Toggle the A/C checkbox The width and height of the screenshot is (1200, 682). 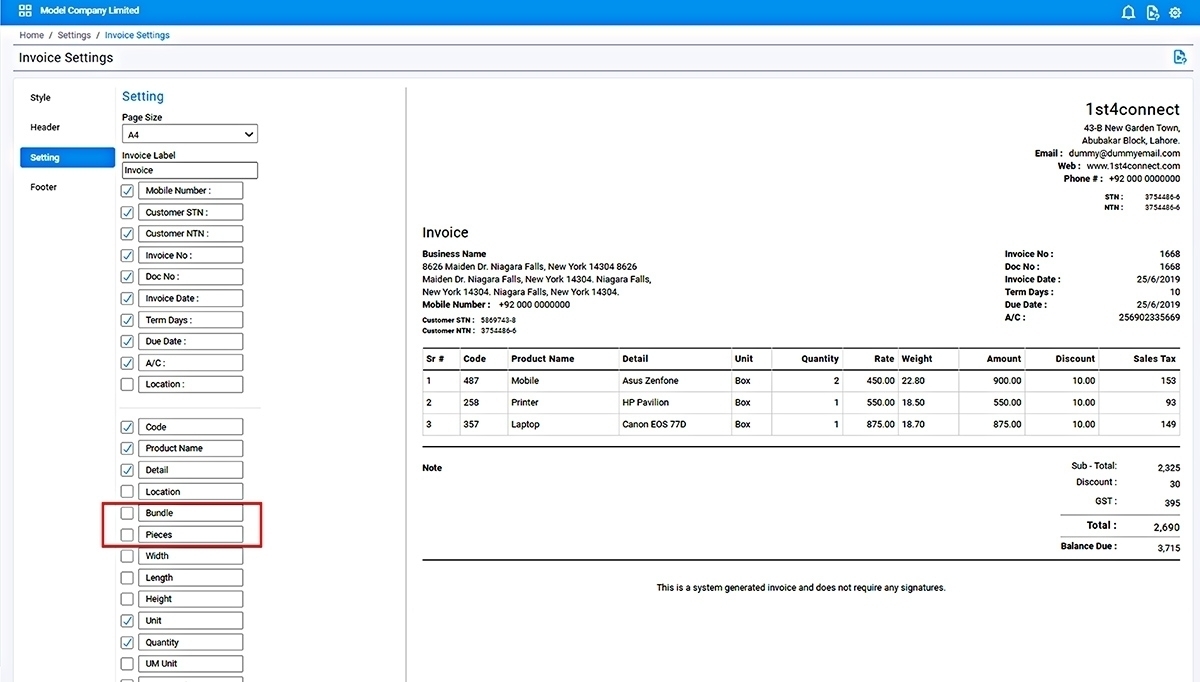click(x=127, y=363)
